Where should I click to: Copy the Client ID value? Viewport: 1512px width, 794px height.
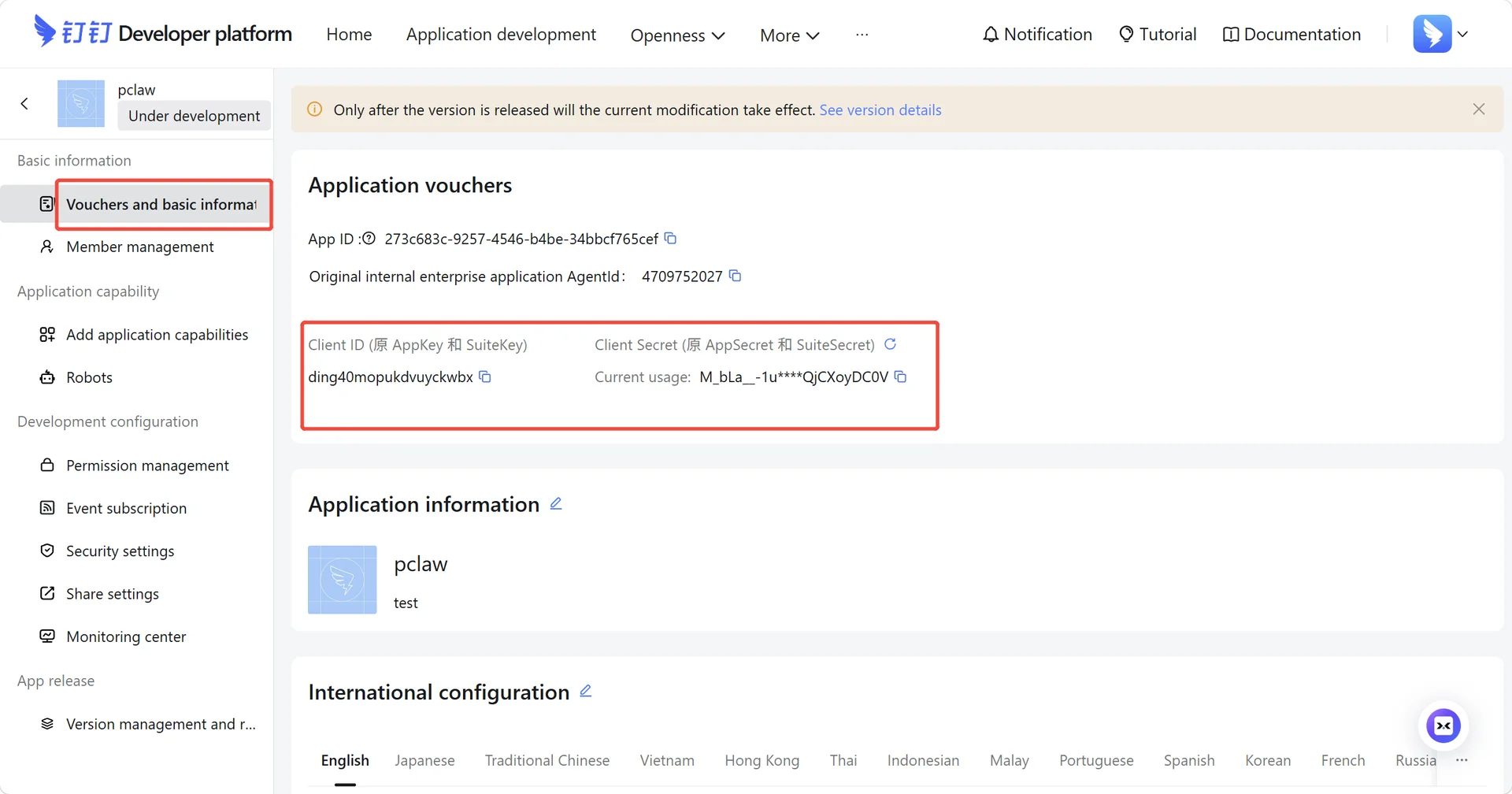tap(485, 377)
